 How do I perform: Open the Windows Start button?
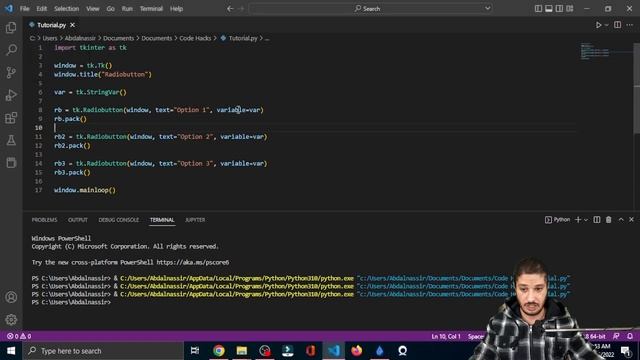click(x=11, y=351)
